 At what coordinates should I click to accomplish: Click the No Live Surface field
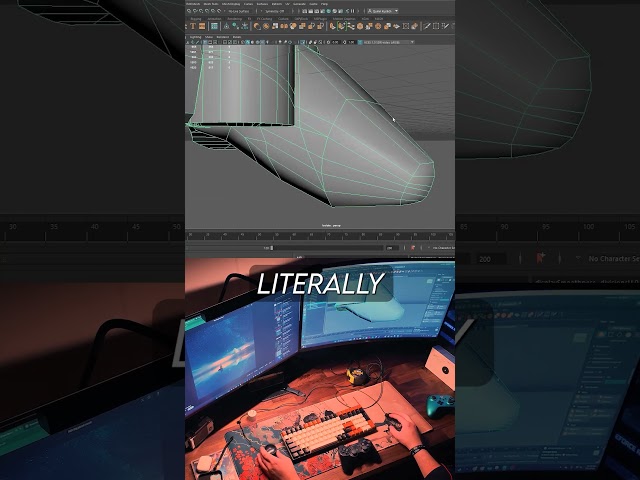click(239, 11)
